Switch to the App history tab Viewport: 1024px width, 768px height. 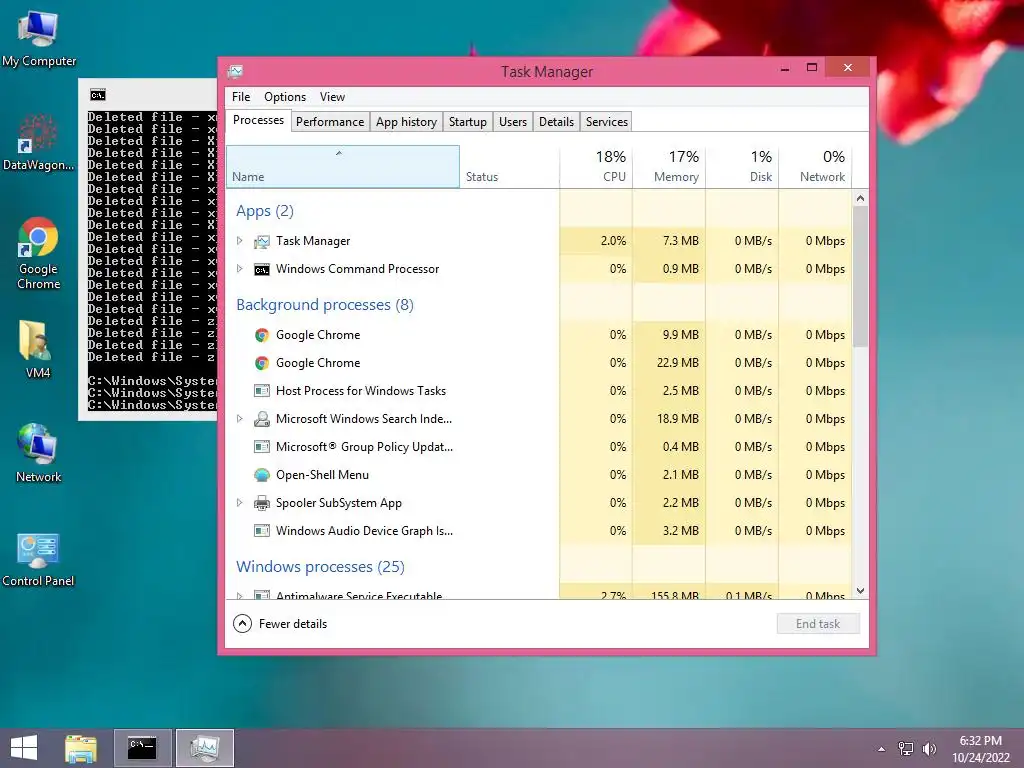[x=406, y=122]
